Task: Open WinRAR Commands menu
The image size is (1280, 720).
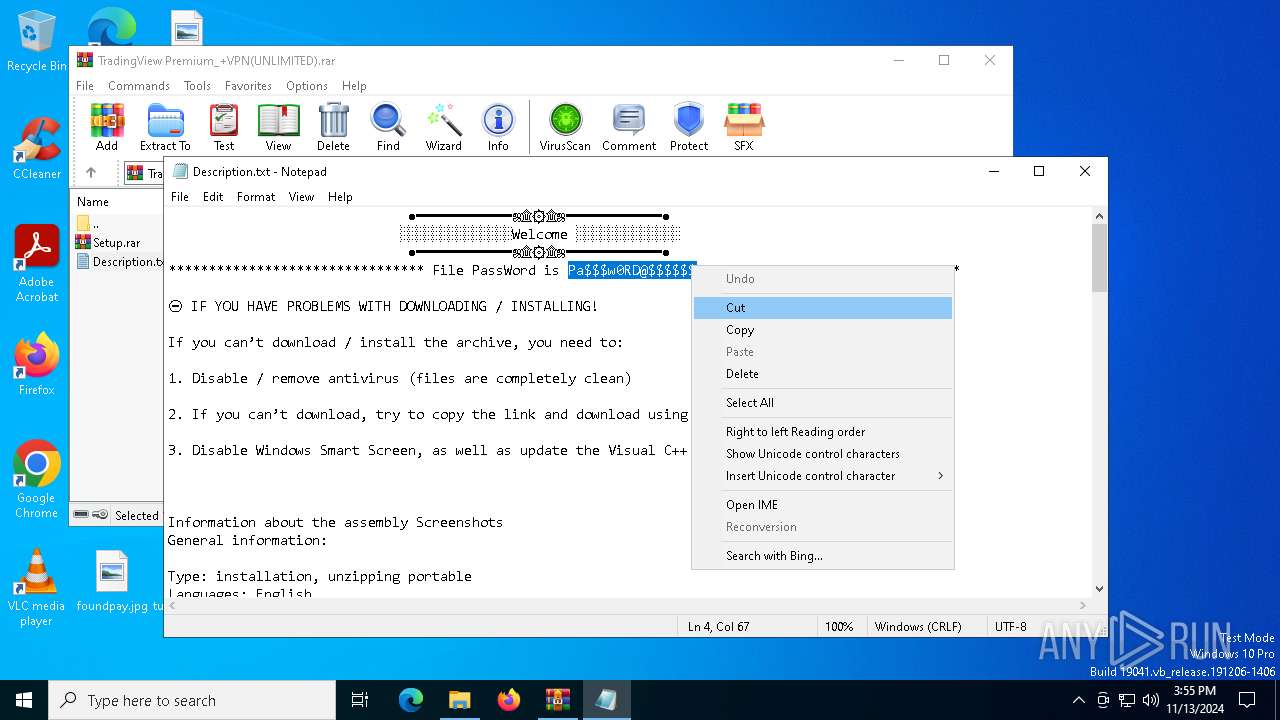Action: pyautogui.click(x=139, y=86)
